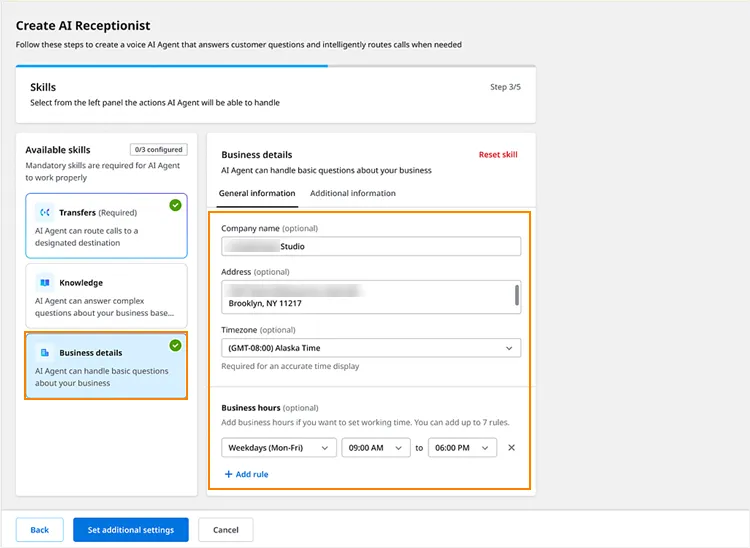The image size is (750, 548).
Task: Click the Address text area
Action: click(x=371, y=297)
